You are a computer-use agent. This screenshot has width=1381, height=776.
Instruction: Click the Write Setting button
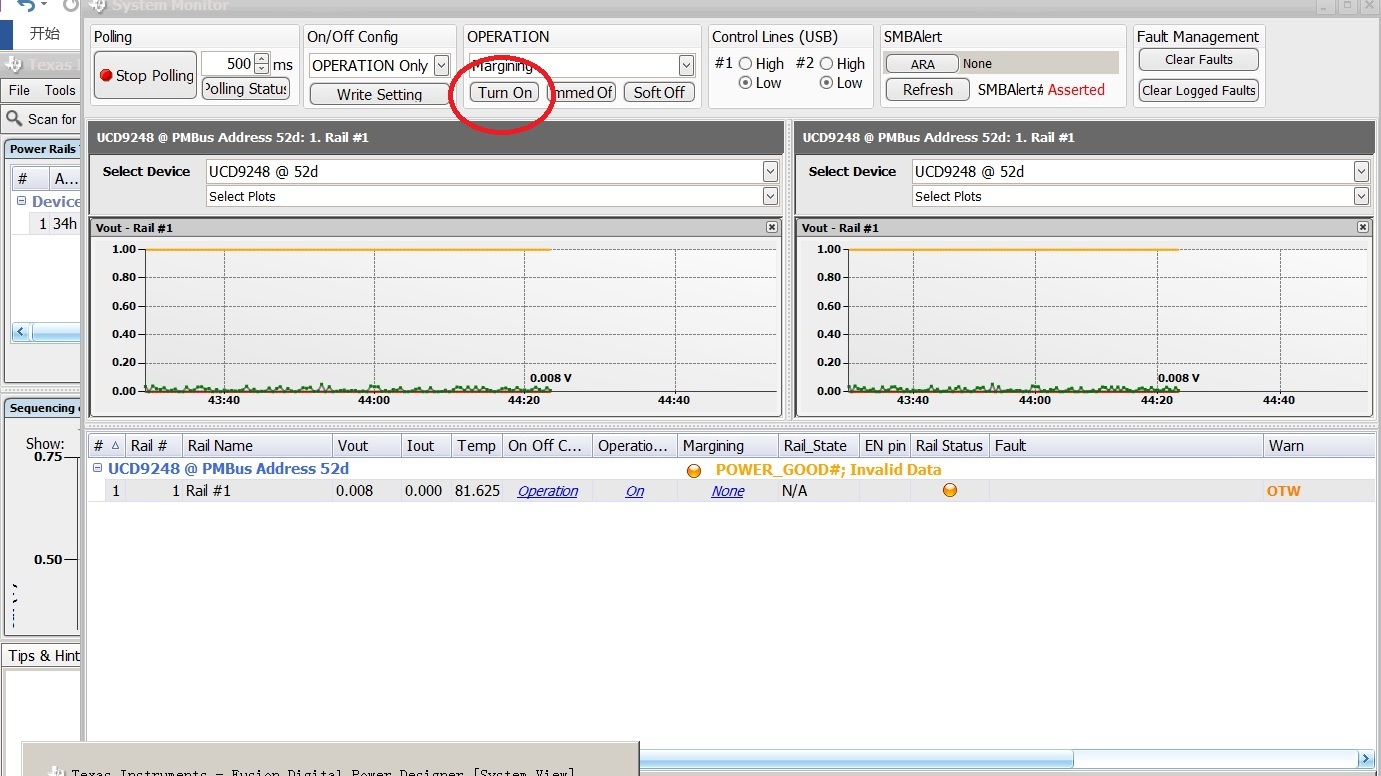tap(379, 94)
